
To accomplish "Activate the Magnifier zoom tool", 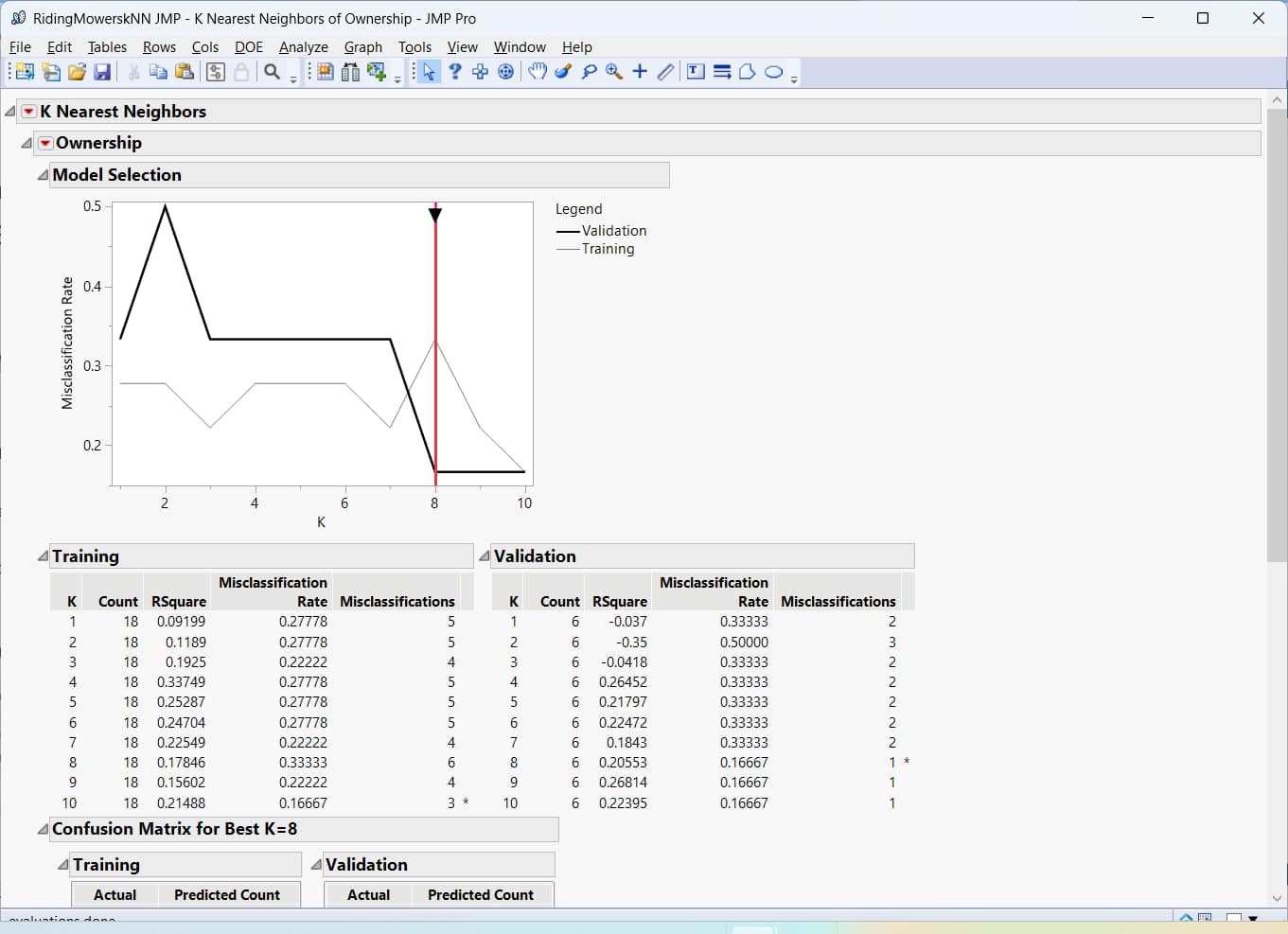I will [x=613, y=71].
